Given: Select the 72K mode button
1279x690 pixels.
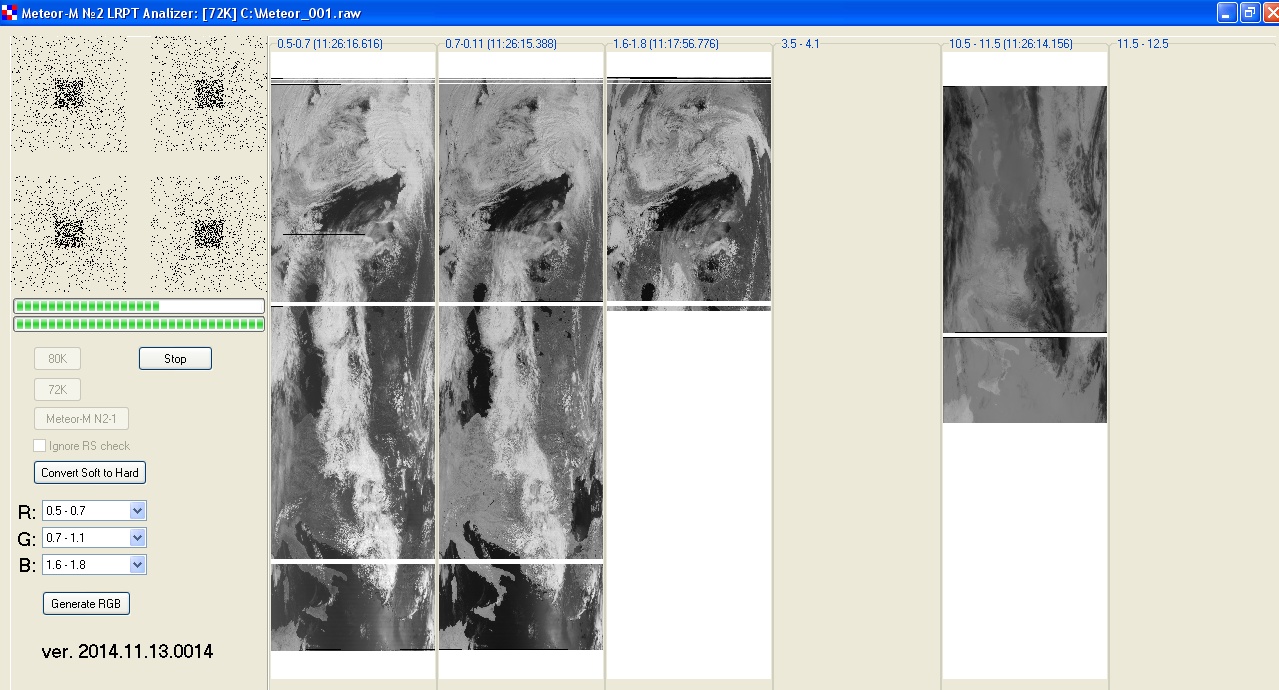Looking at the screenshot, I should [x=58, y=389].
